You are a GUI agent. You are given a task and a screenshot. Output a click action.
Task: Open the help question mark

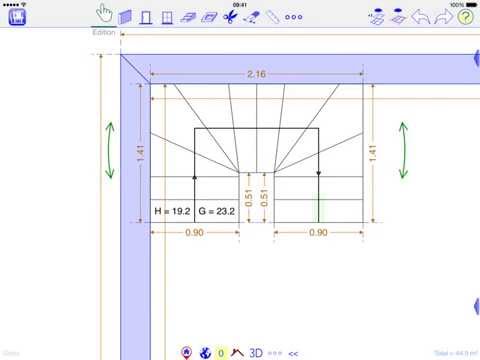pos(465,17)
